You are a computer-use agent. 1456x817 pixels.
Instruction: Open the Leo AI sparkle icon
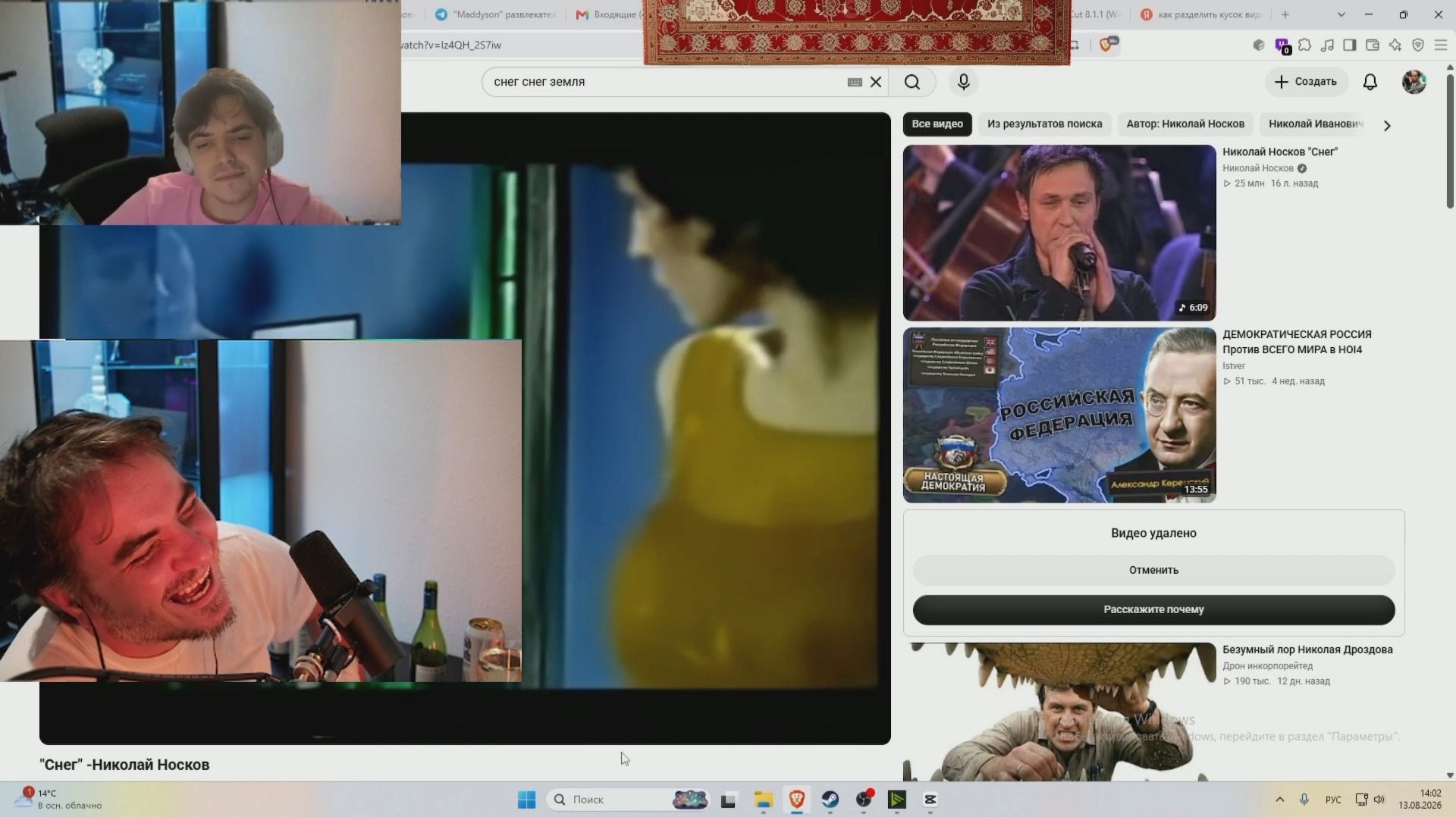click(1395, 45)
